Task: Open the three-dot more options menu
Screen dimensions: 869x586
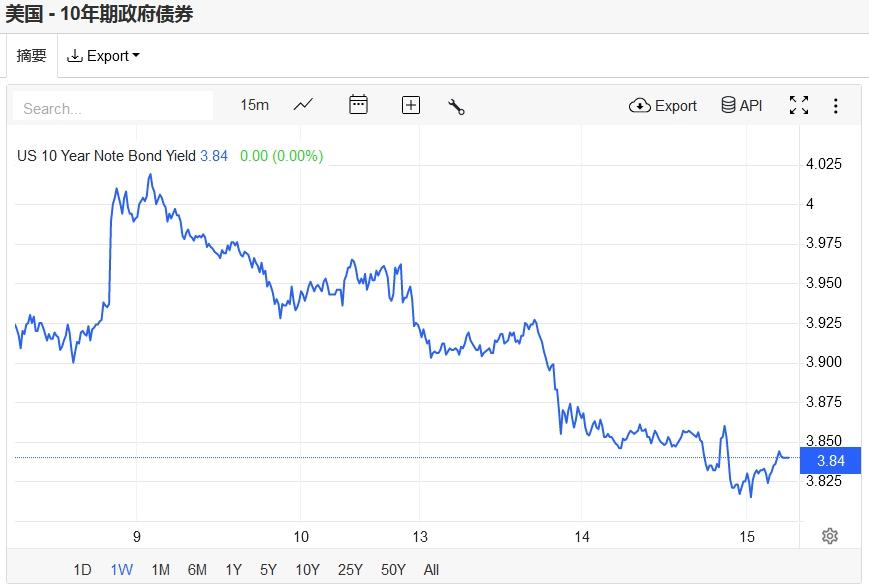Action: (836, 105)
